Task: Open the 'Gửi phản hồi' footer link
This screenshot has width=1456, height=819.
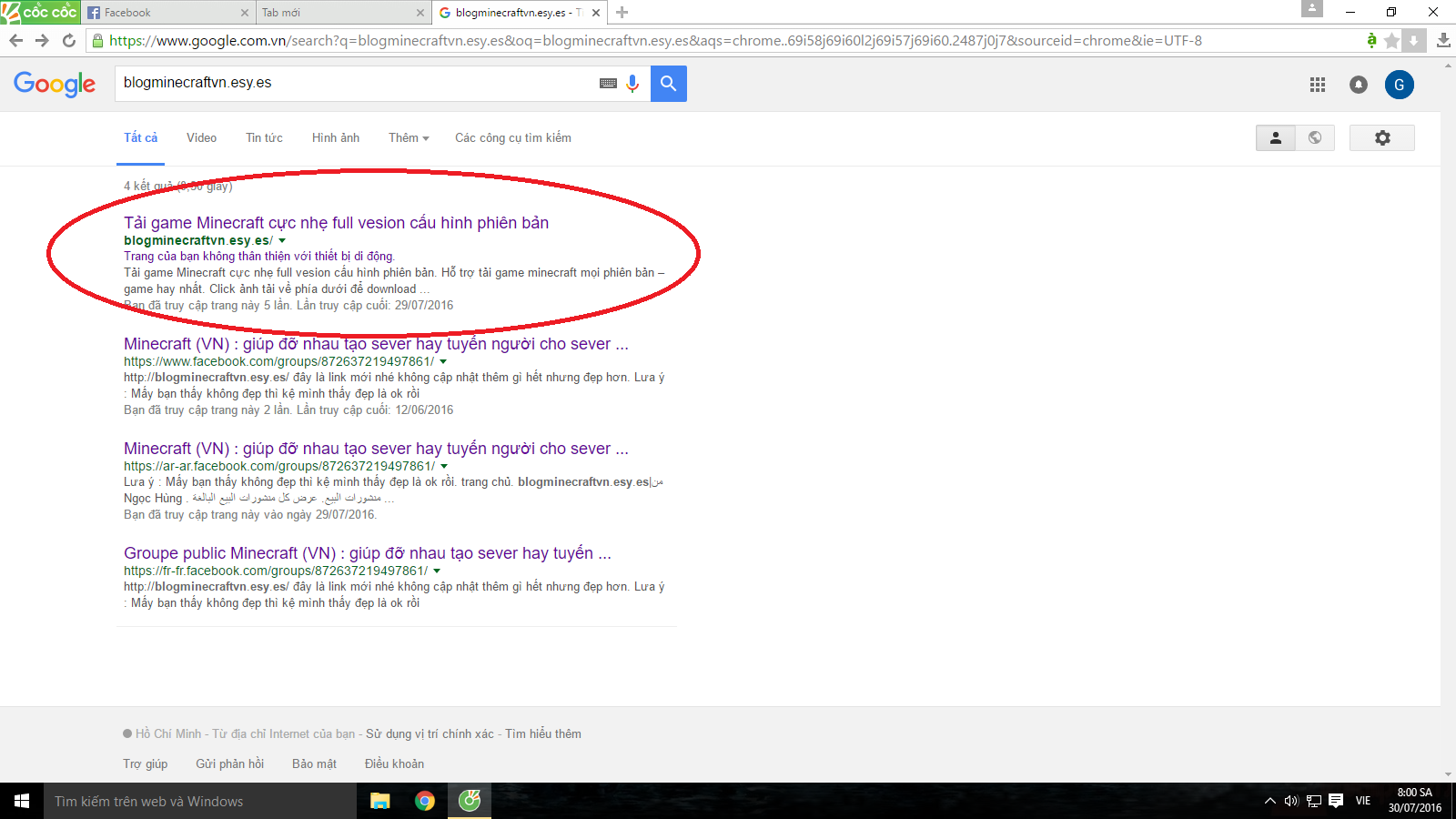Action: pyautogui.click(x=229, y=763)
